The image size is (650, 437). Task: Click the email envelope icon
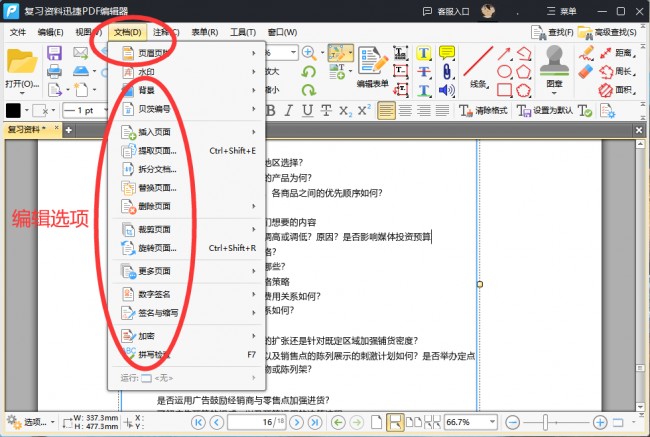pyautogui.click(x=80, y=53)
